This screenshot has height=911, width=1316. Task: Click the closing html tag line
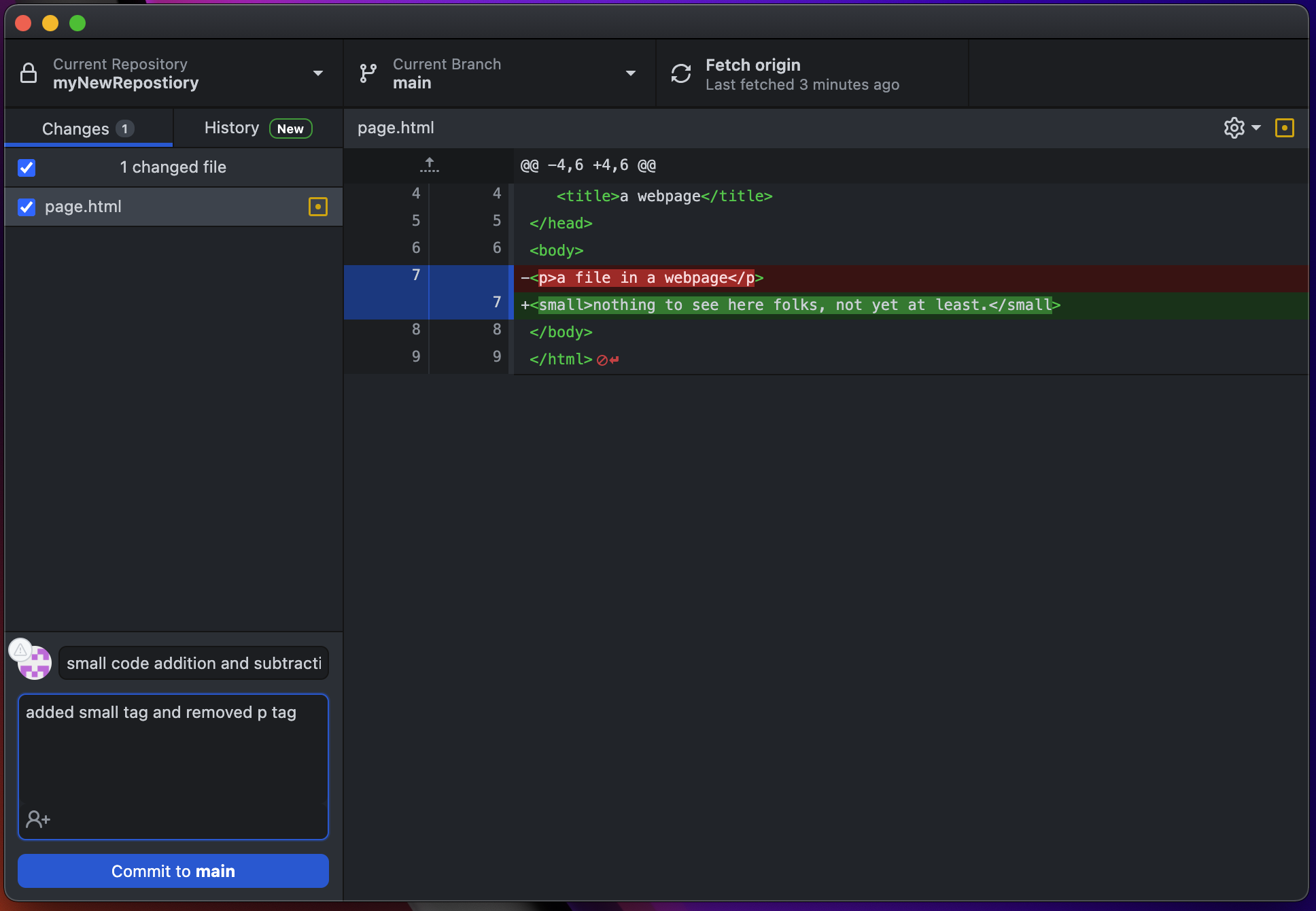911,360
